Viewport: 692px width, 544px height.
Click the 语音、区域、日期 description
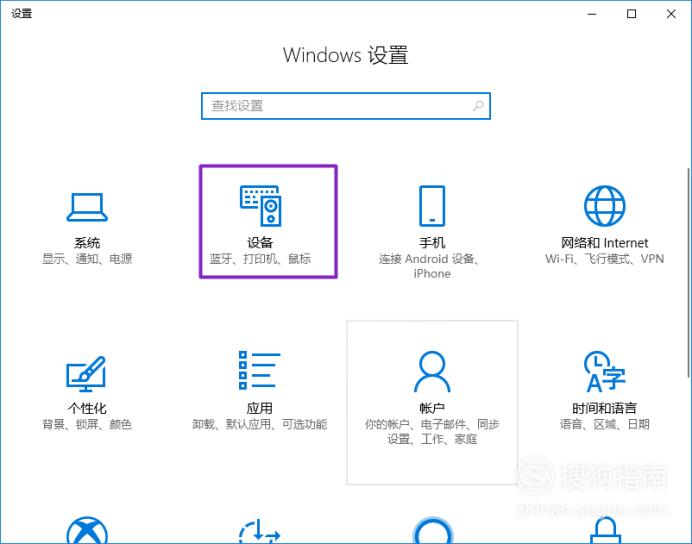pyautogui.click(x=604, y=424)
